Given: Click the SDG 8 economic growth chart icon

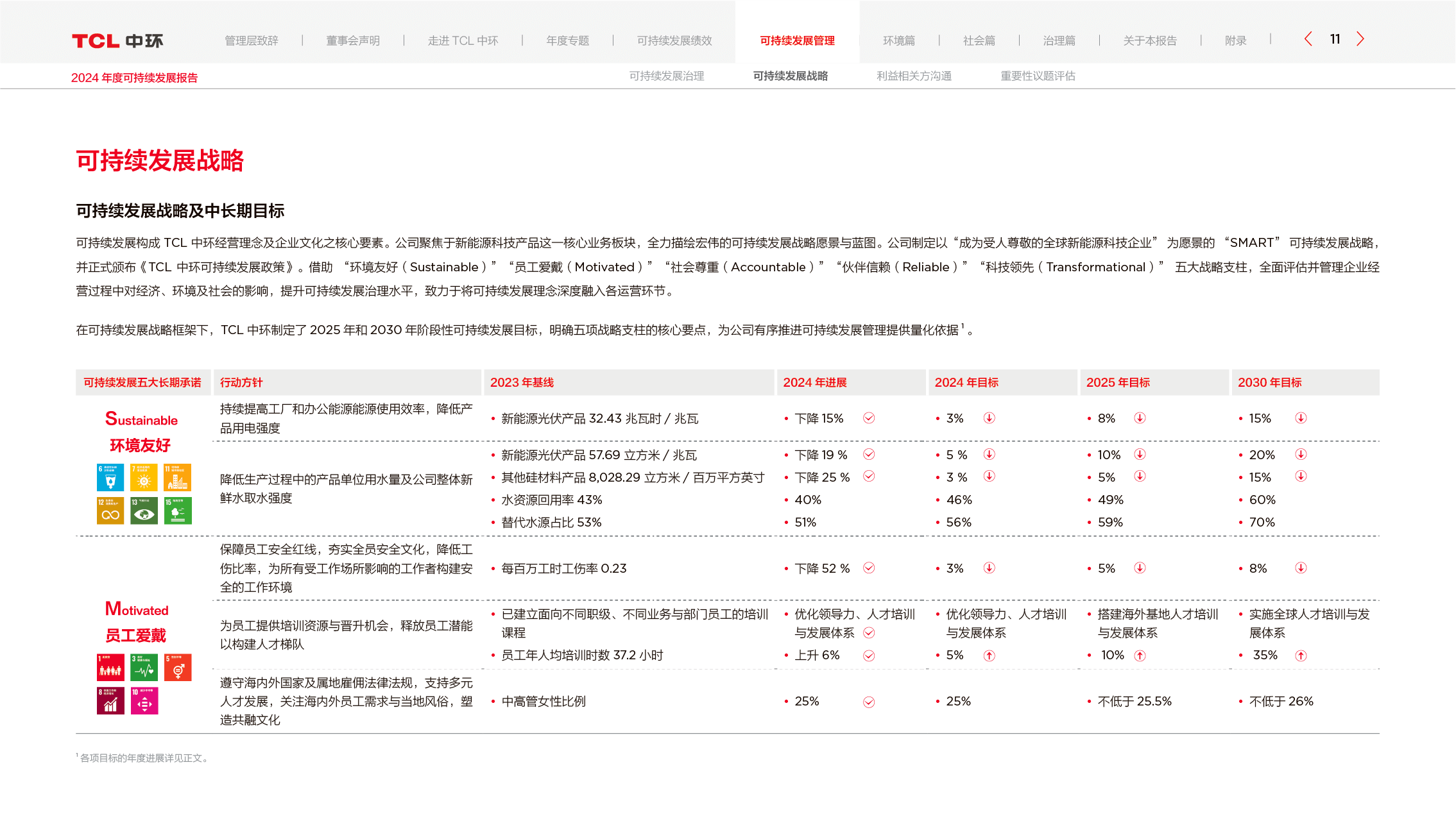Looking at the screenshot, I should [x=110, y=700].
